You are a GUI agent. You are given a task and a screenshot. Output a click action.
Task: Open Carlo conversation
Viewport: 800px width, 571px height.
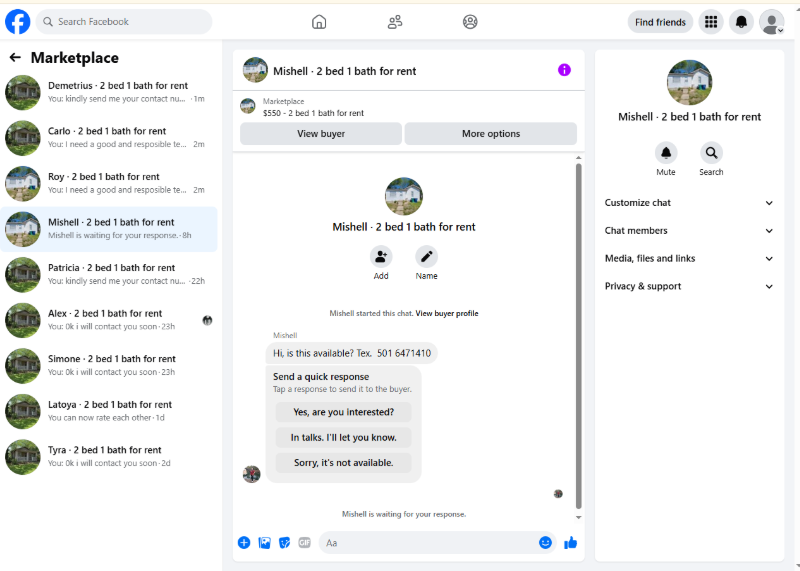(109, 138)
